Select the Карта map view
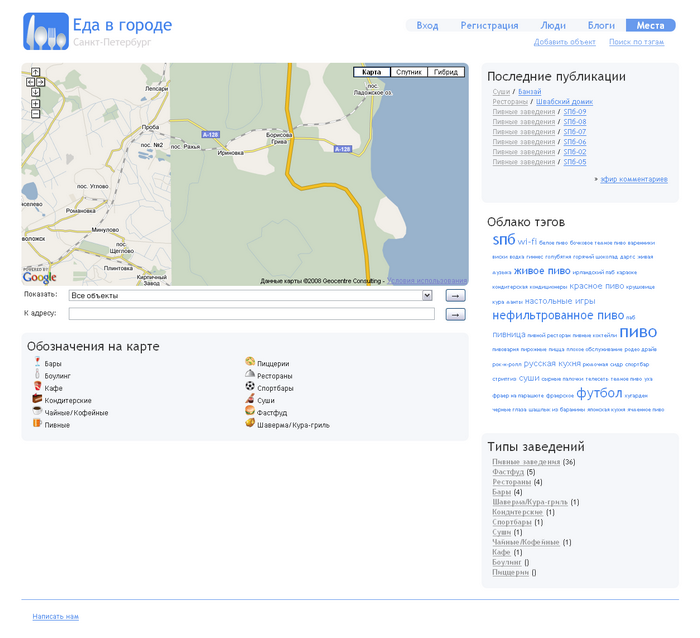 point(371,72)
